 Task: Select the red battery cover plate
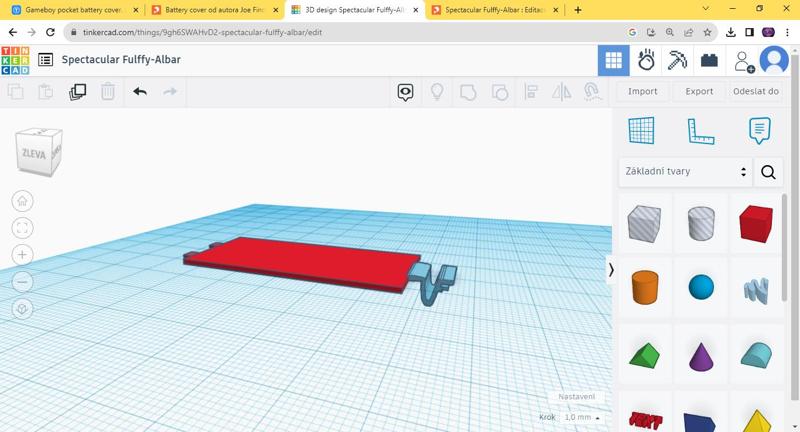click(306, 263)
